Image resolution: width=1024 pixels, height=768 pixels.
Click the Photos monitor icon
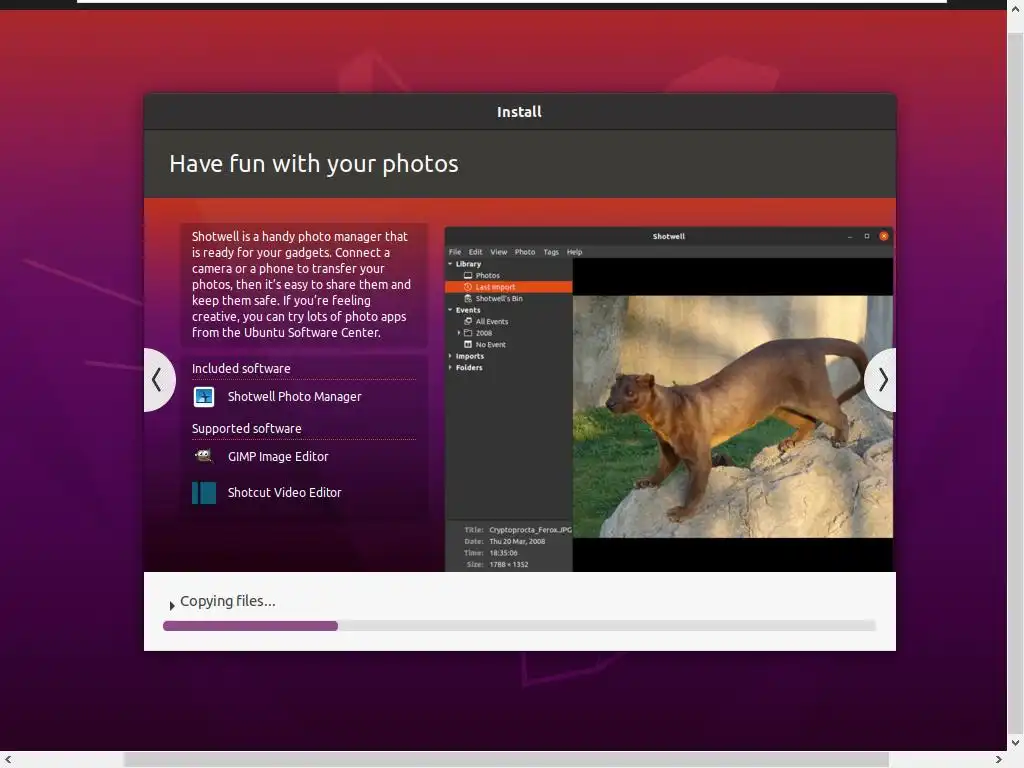coord(468,276)
